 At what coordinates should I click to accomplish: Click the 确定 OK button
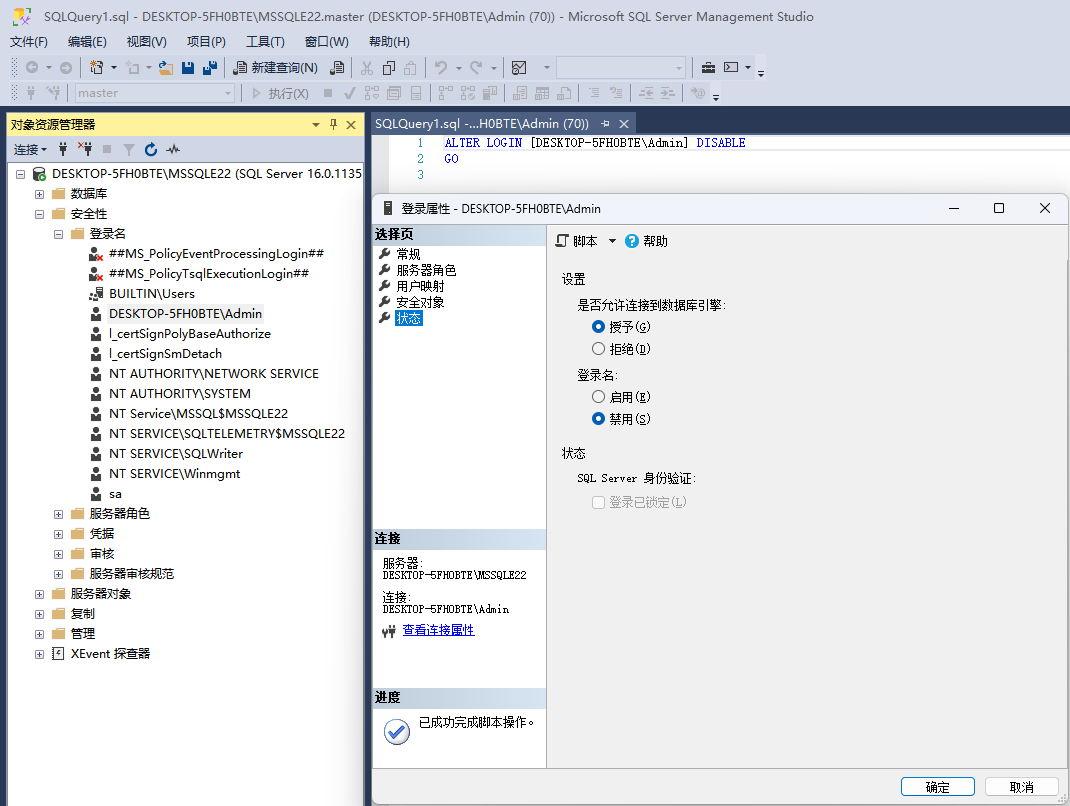937,787
